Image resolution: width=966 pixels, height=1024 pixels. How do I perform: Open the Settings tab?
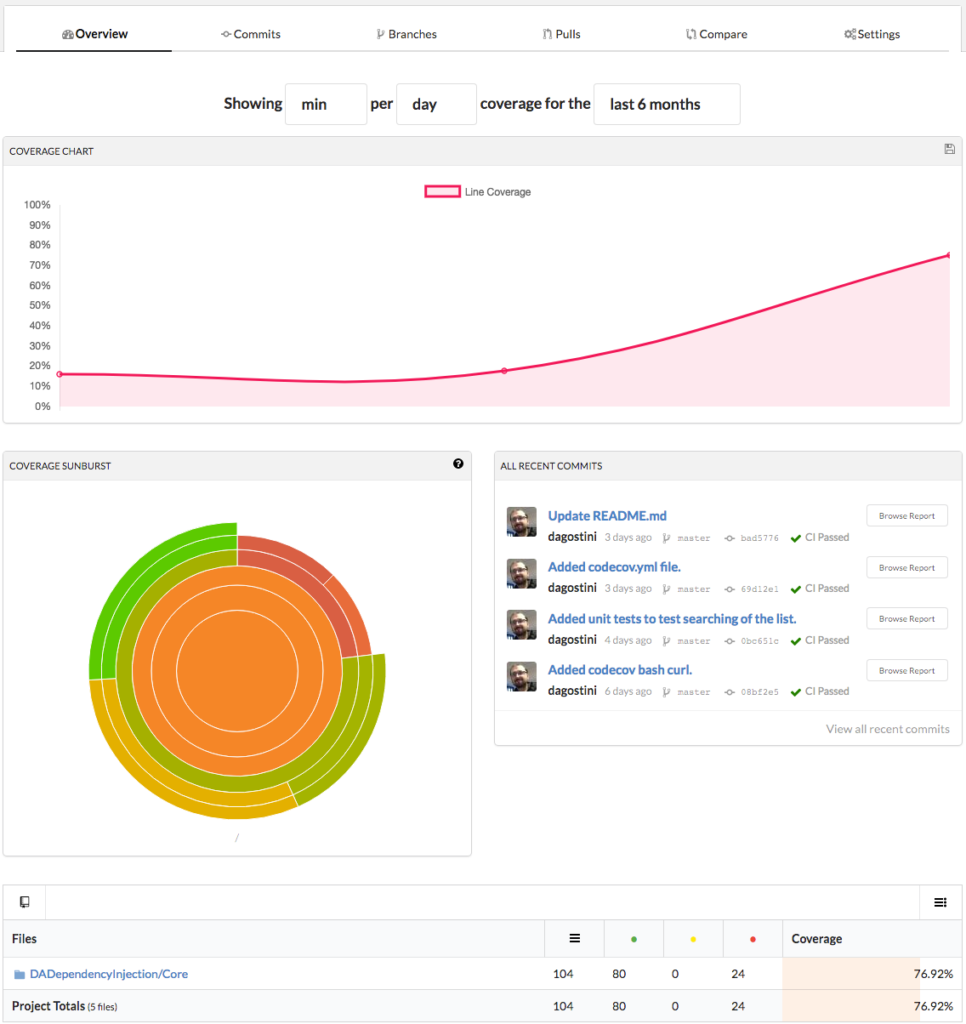872,34
